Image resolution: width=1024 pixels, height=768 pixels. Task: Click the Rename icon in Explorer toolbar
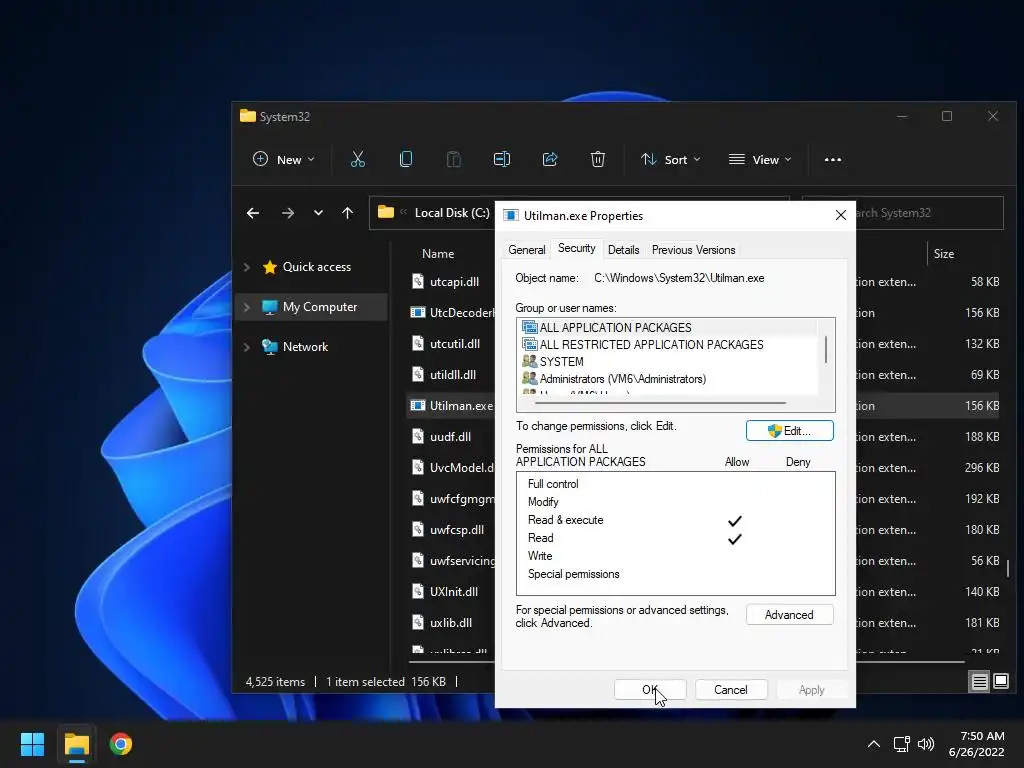pos(502,159)
